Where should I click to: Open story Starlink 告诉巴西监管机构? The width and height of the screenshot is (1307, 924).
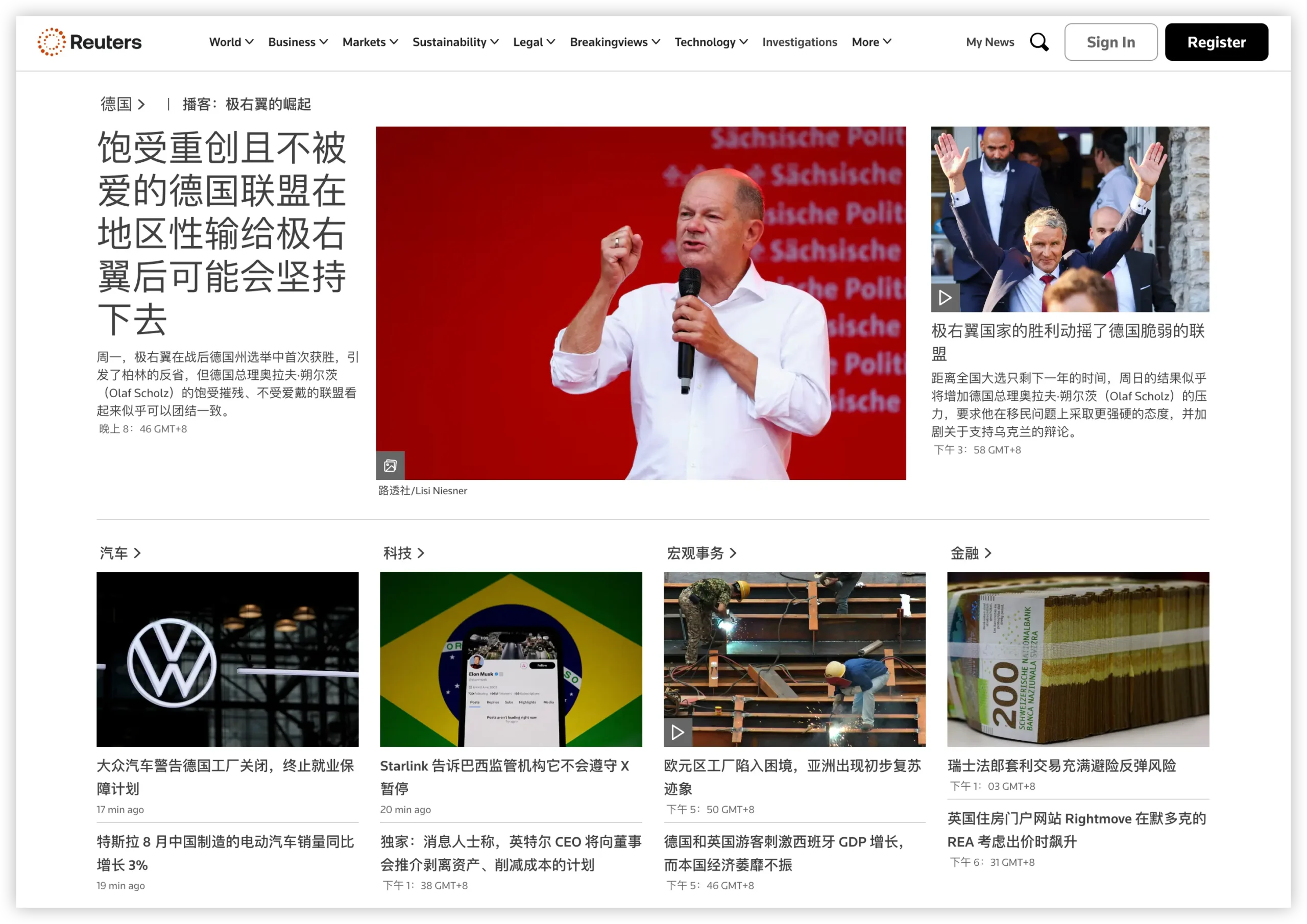[x=504, y=777]
